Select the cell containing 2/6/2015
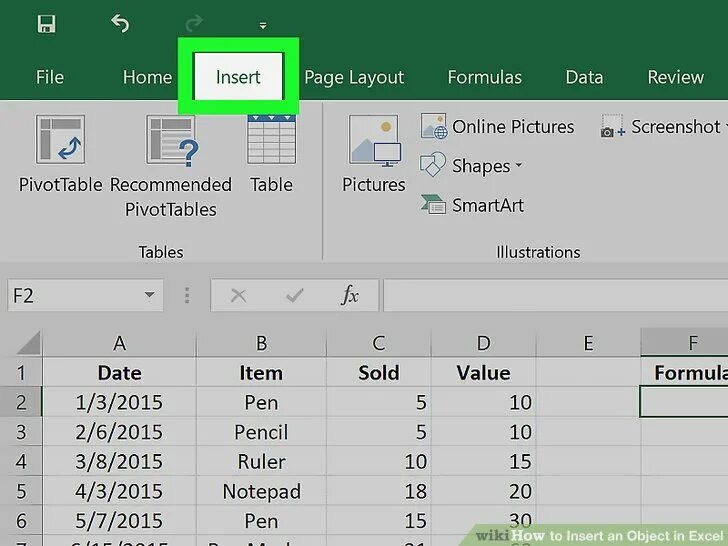Screen dimensions: 728x546 119,432
